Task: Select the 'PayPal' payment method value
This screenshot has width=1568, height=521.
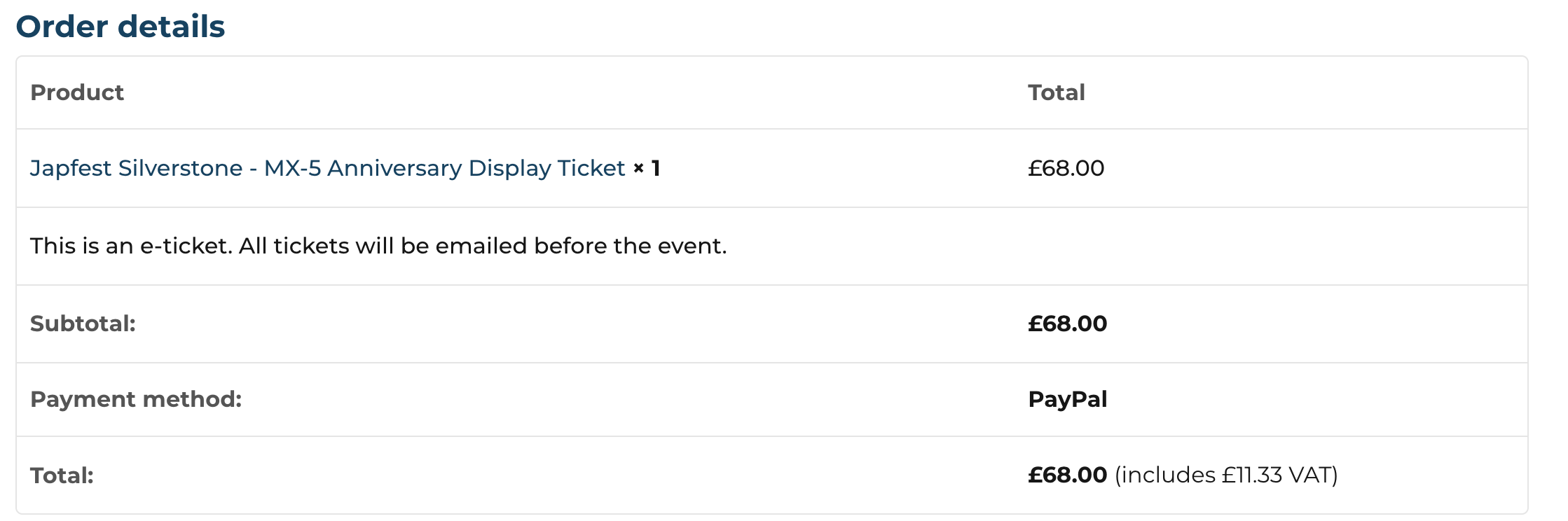Action: click(x=1067, y=399)
